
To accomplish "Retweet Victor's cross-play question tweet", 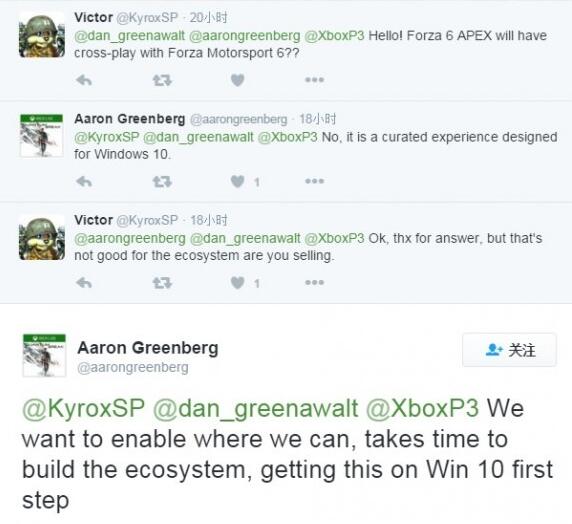I will [x=162, y=80].
